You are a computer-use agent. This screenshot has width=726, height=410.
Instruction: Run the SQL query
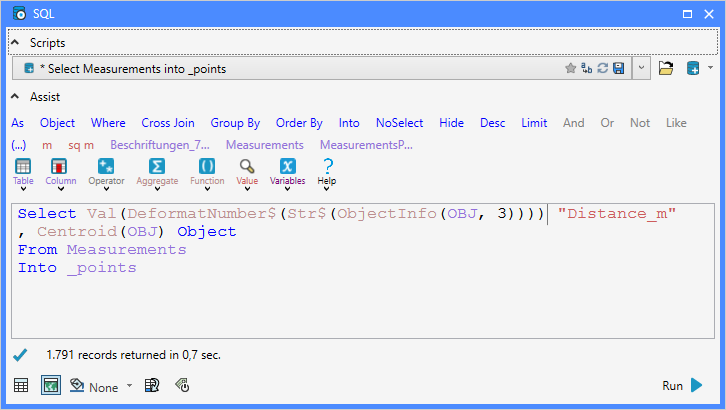[682, 385]
